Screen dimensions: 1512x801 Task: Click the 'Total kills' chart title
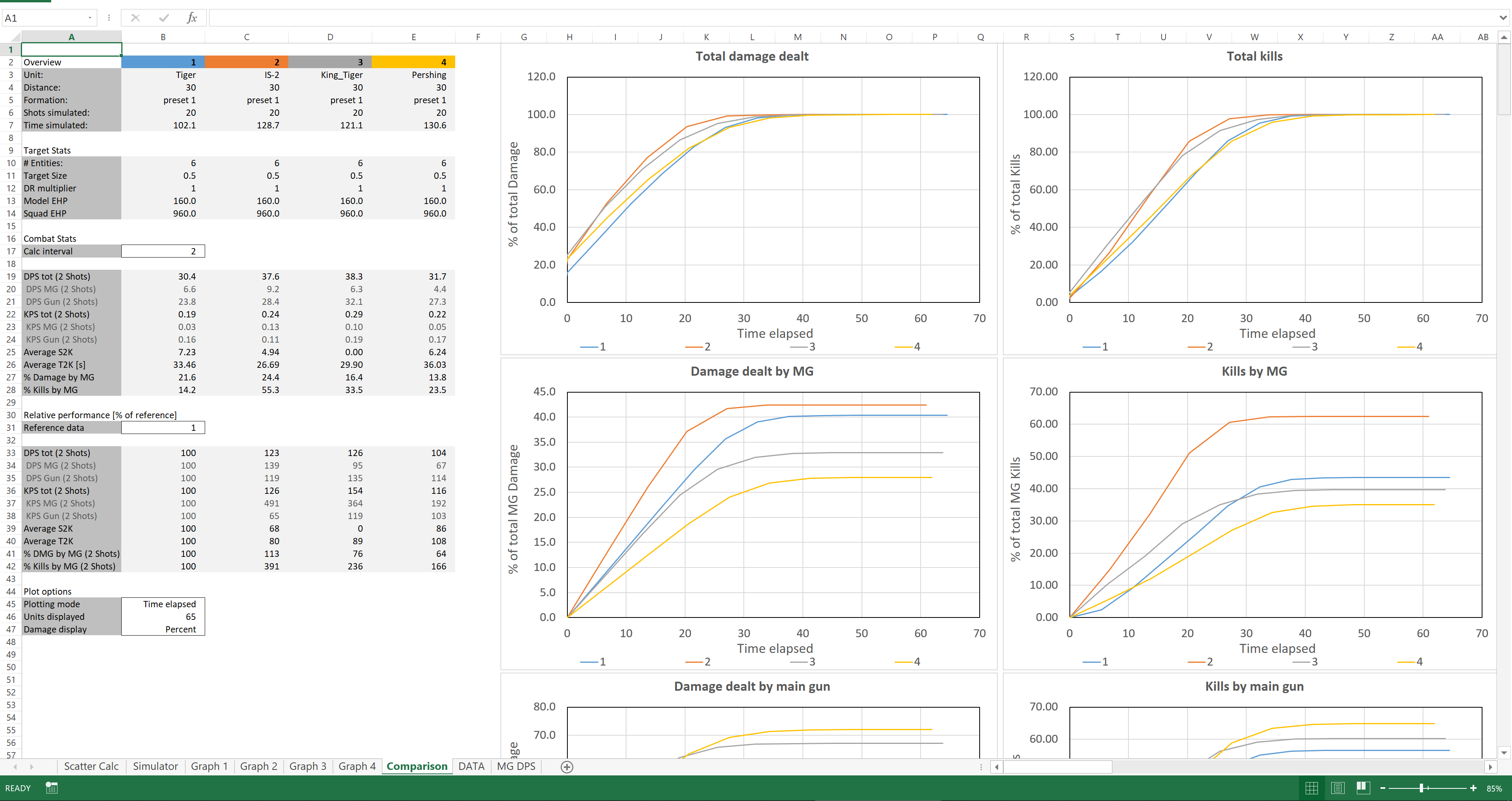(x=1254, y=56)
